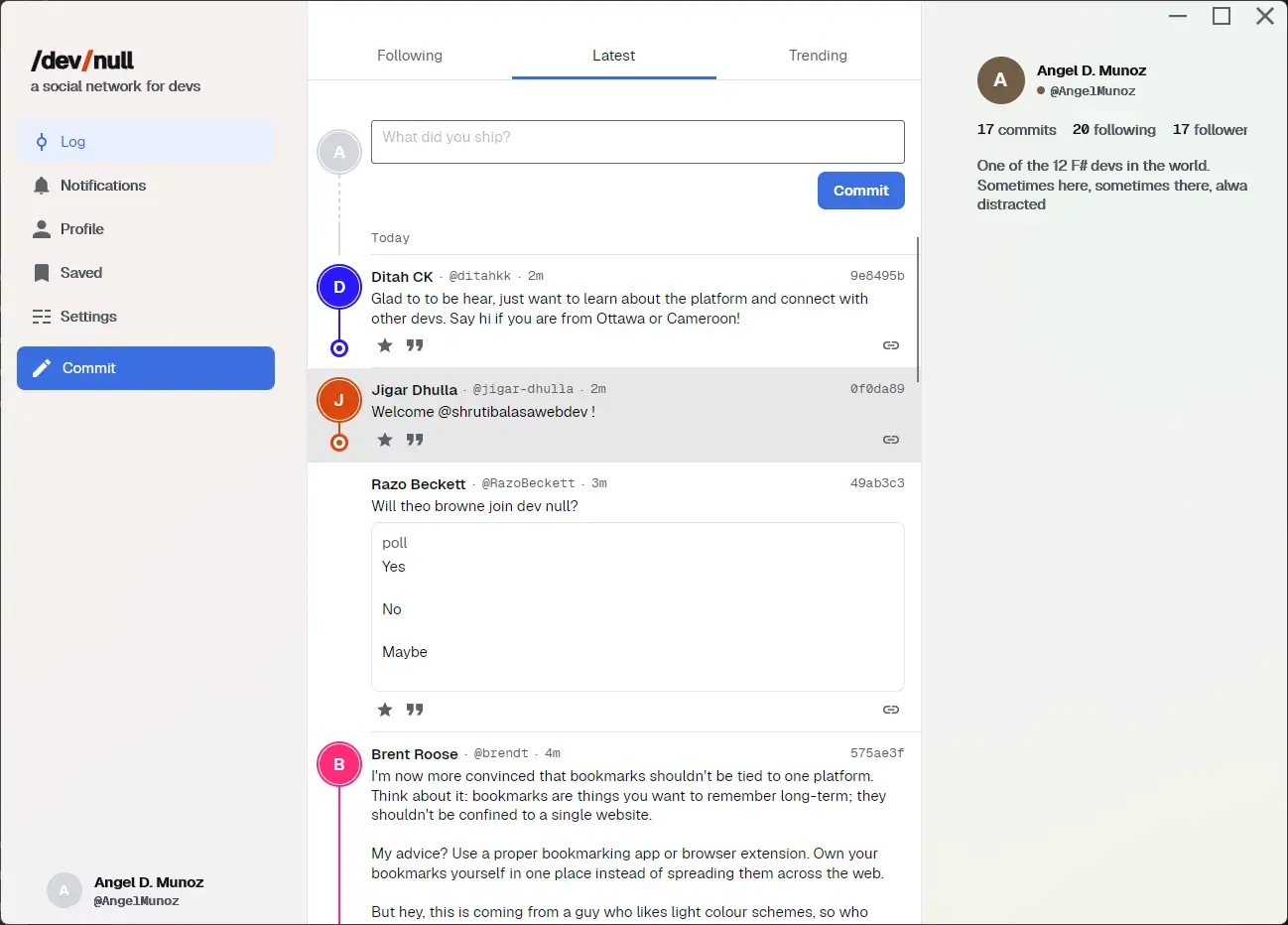Viewport: 1288px width, 925px height.
Task: View the 20 following list
Action: 1114,130
